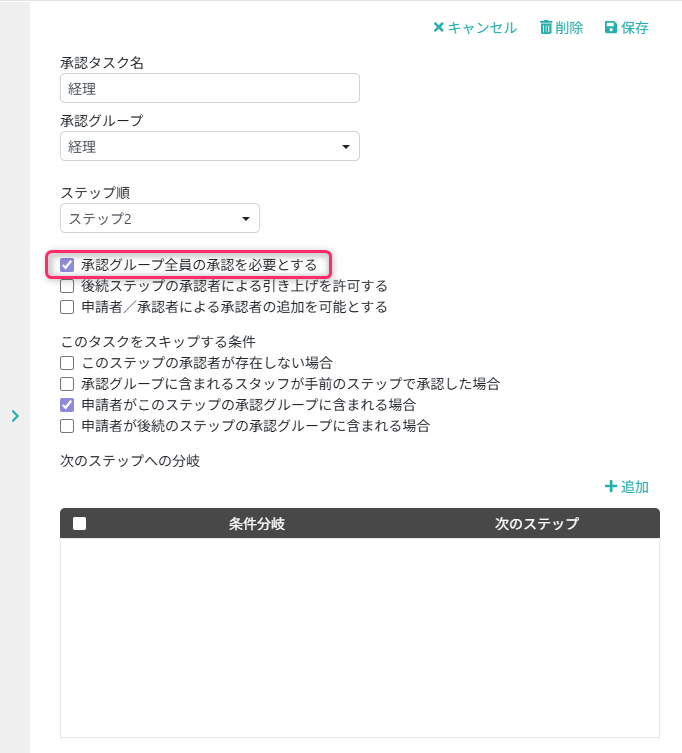Open the ステップ順 dropdown showing ステップ2
This screenshot has width=682, height=753.
pyautogui.click(x=159, y=219)
